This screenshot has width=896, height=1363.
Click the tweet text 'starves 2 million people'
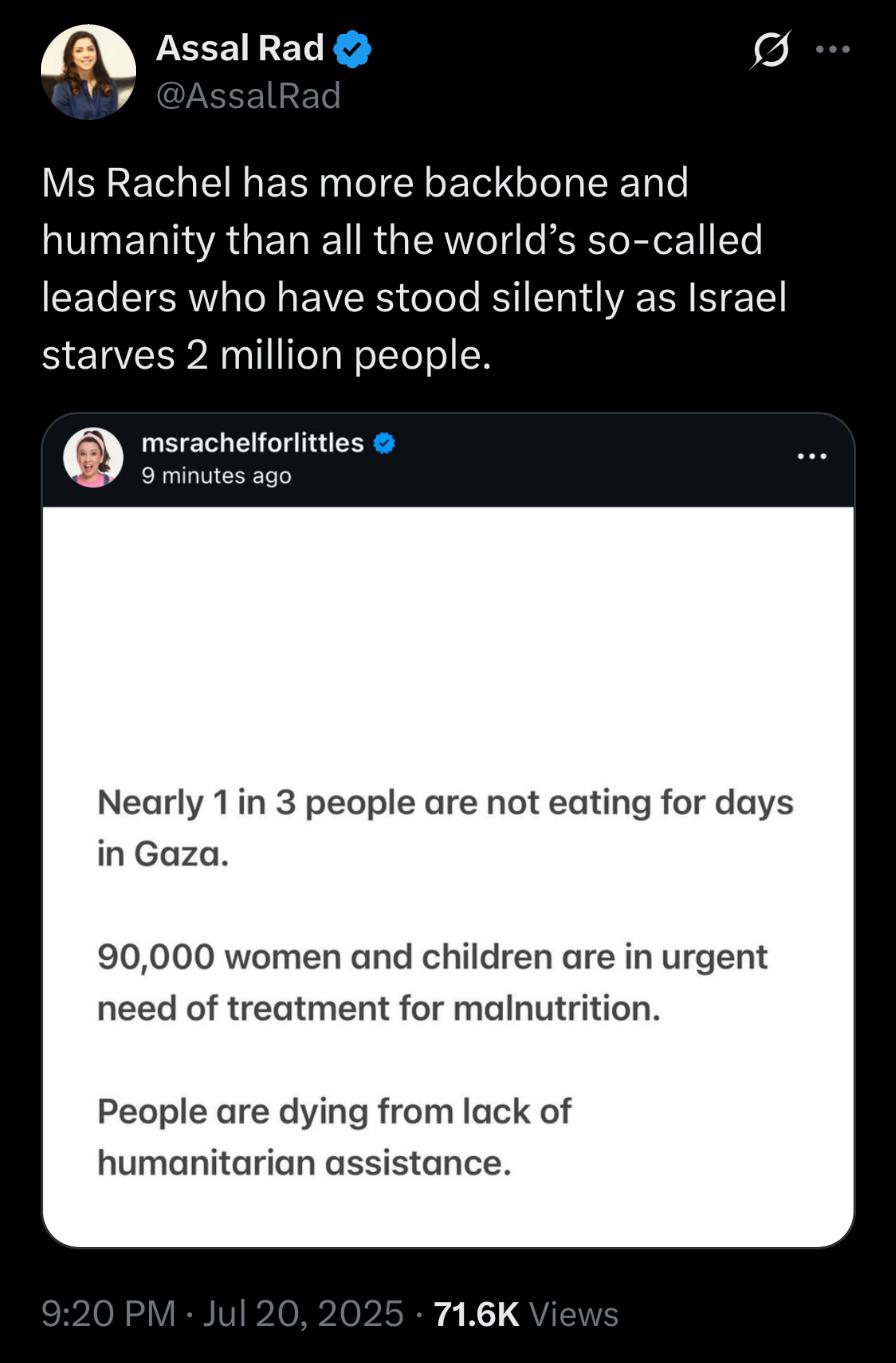(x=266, y=355)
